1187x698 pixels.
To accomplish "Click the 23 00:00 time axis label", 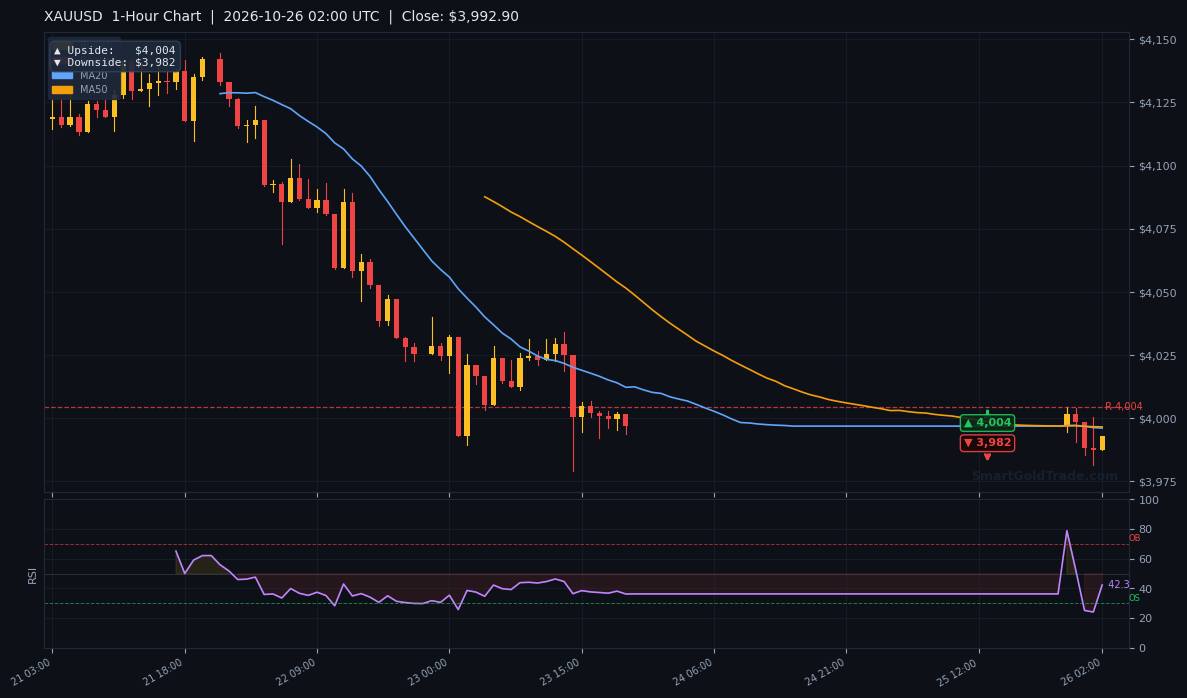I will click(x=428, y=672).
